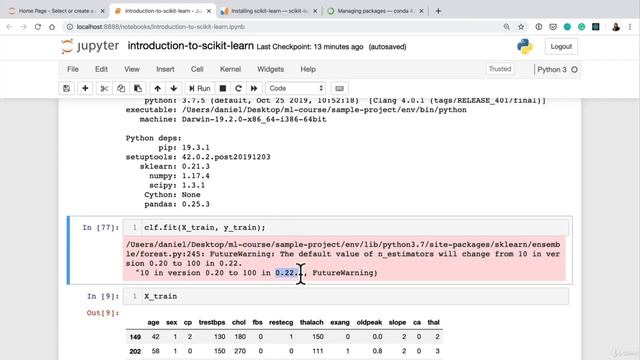Bookmark this page with star icon

521,27
